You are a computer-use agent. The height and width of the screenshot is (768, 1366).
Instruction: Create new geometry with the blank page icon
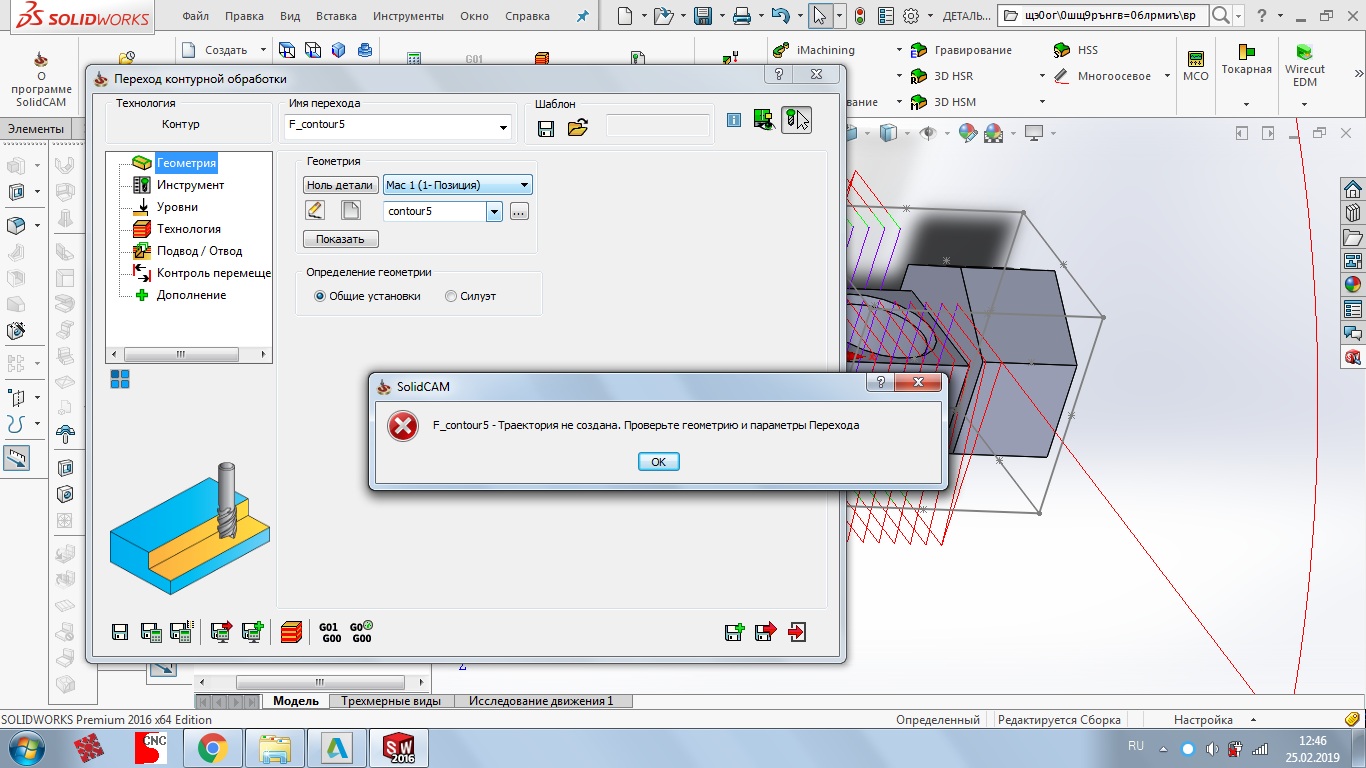point(350,210)
